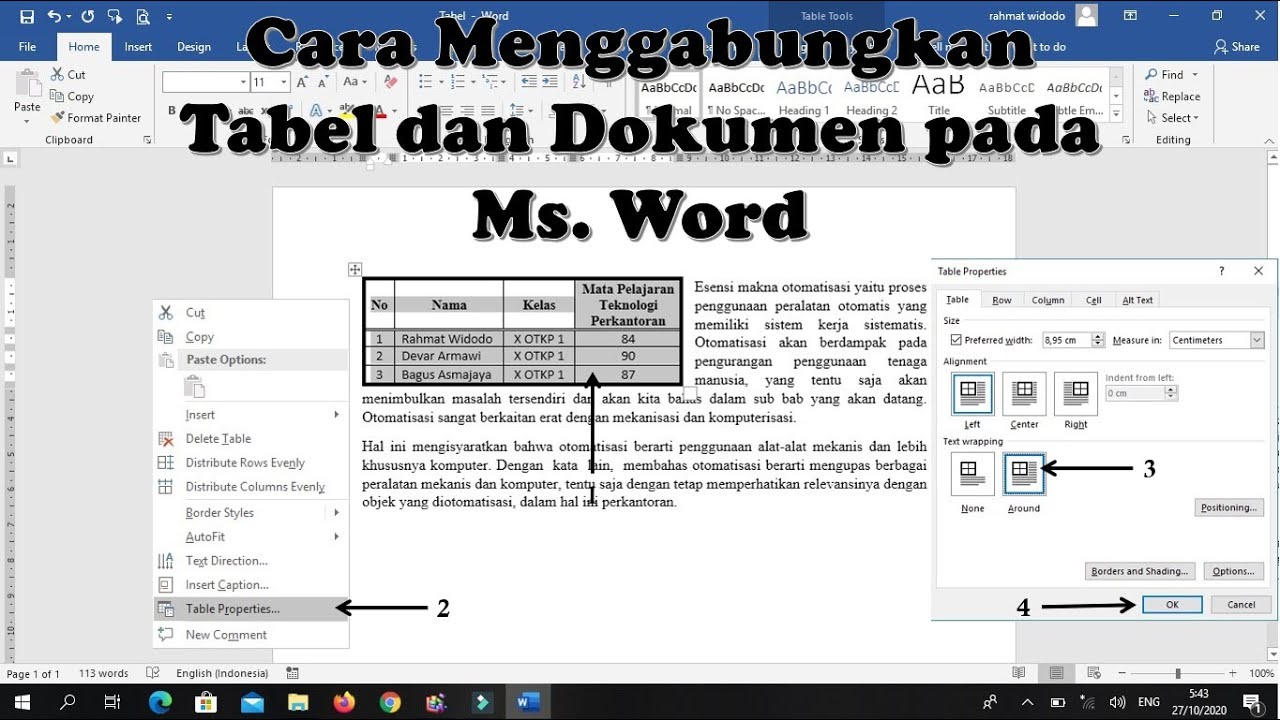Click the Positioning... button
This screenshot has height=720, width=1280.
point(1229,507)
